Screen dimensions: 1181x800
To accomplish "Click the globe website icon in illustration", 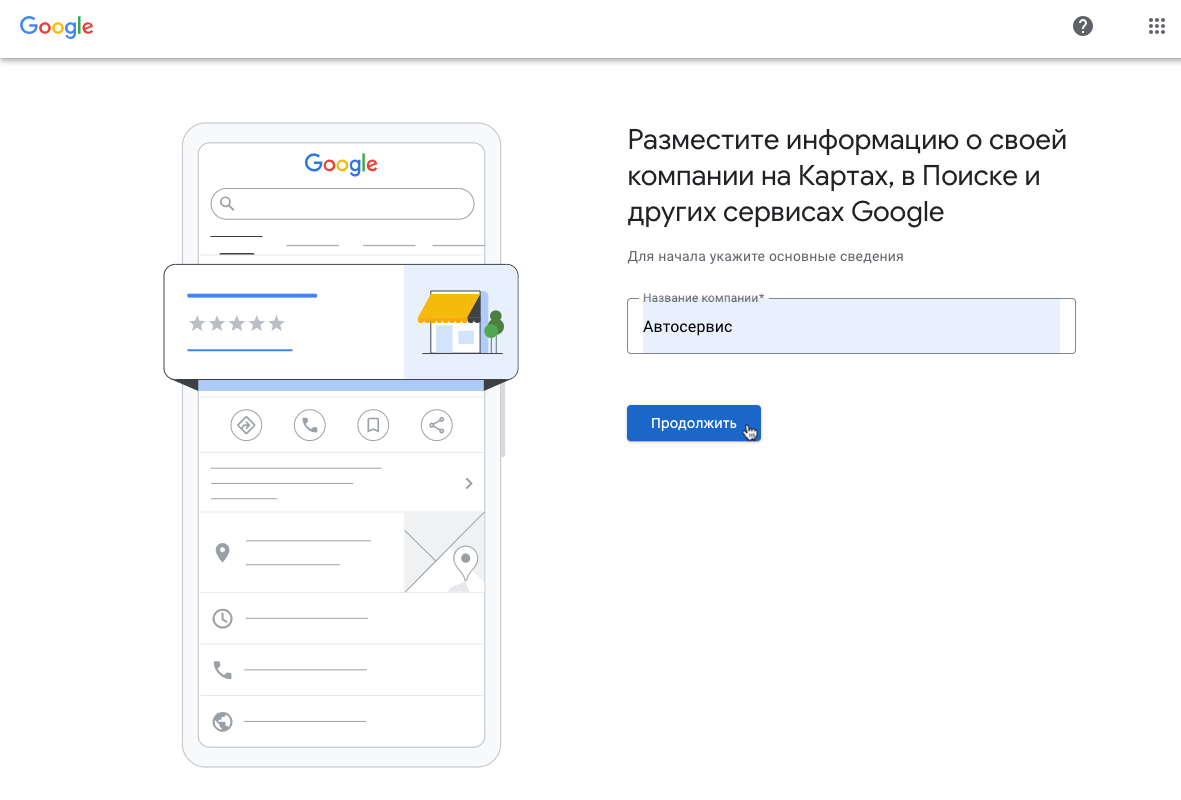I will 222,722.
